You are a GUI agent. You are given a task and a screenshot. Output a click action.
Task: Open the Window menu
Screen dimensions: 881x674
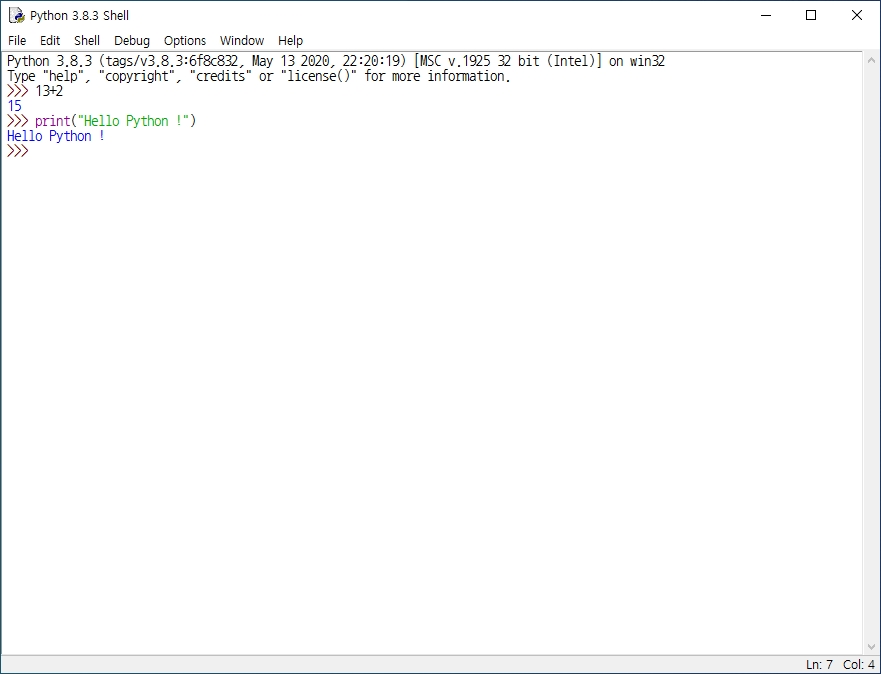pyautogui.click(x=242, y=40)
